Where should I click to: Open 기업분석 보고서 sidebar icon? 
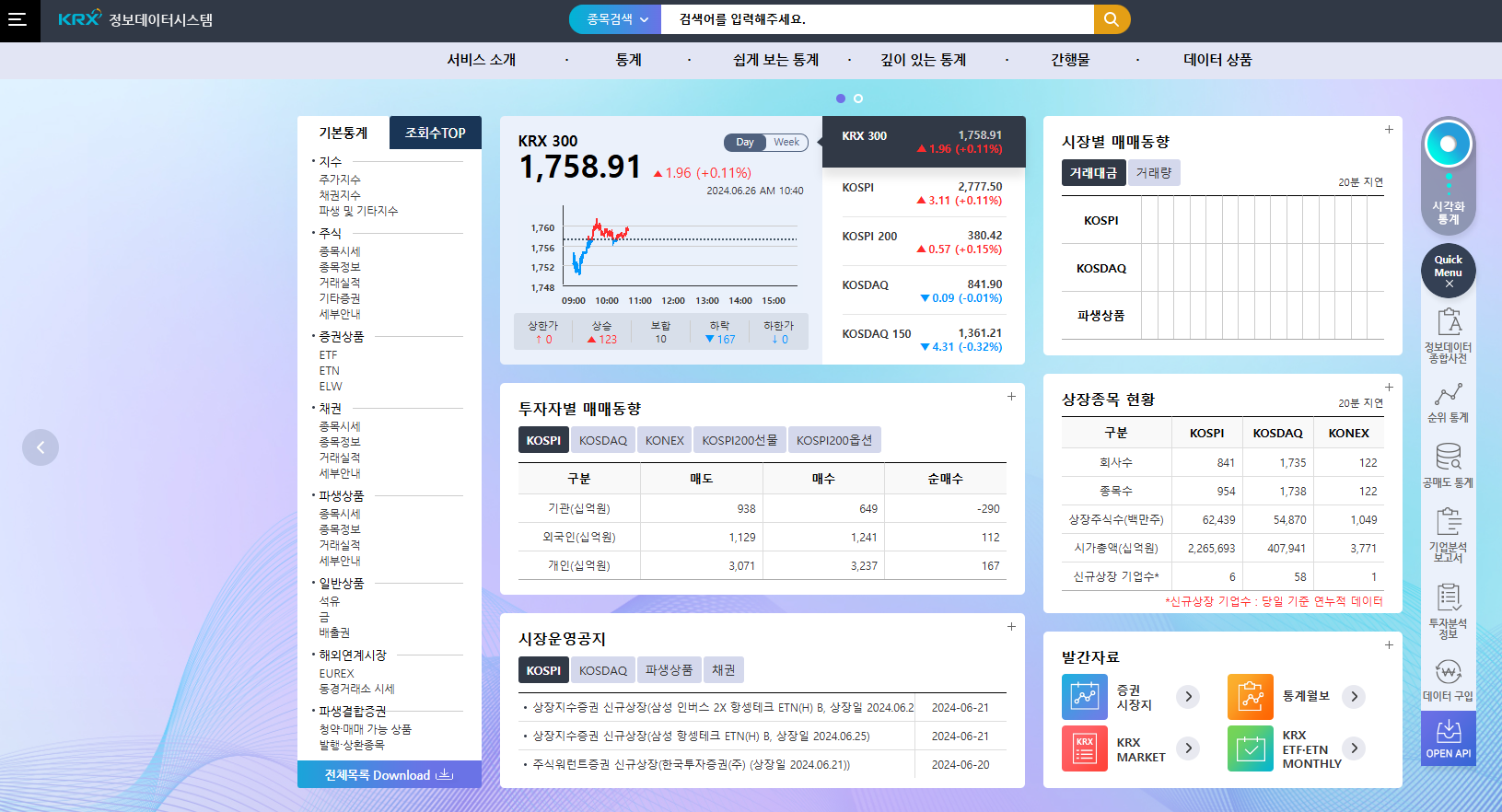coord(1448,535)
